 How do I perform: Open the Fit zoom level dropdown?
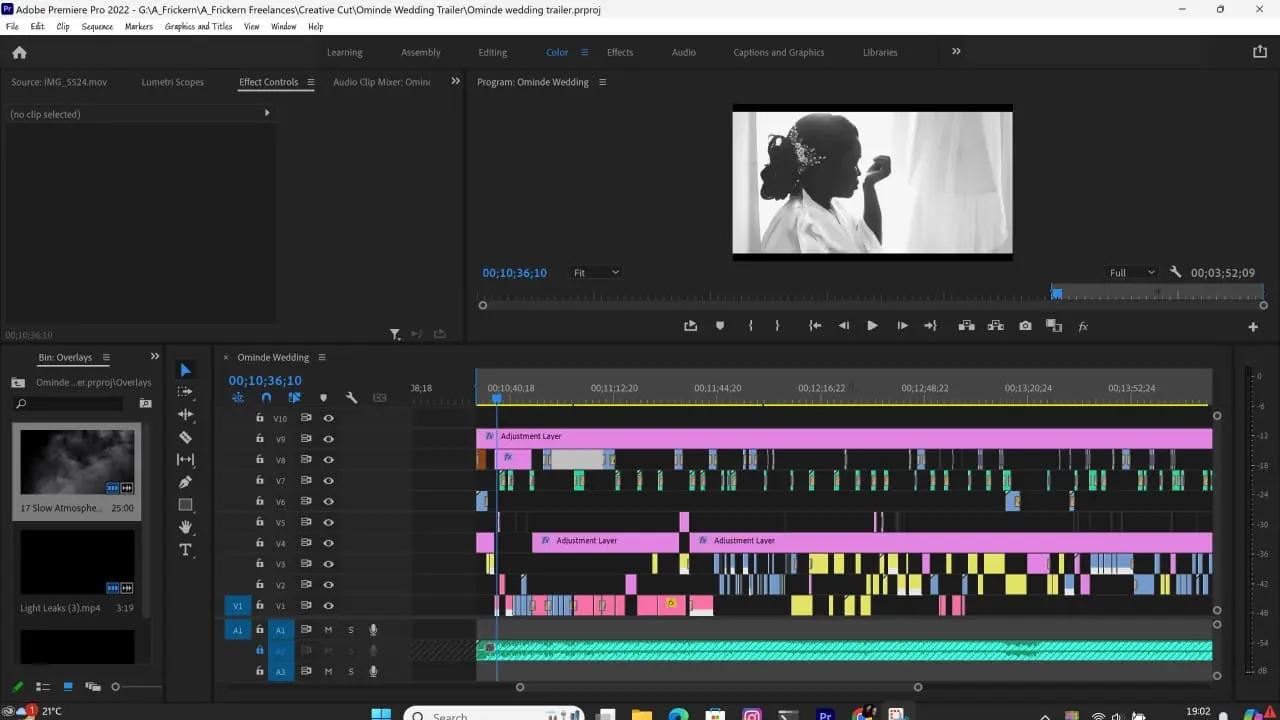coord(595,272)
